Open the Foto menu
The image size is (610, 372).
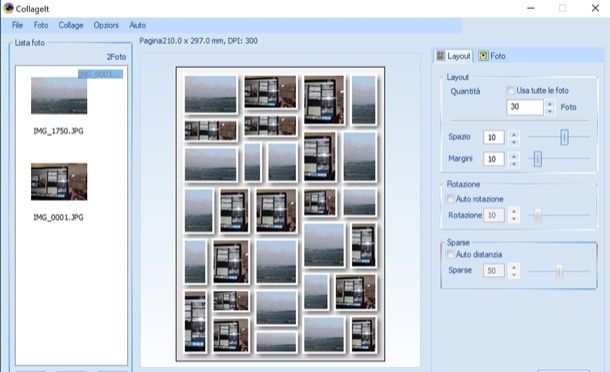(x=41, y=25)
